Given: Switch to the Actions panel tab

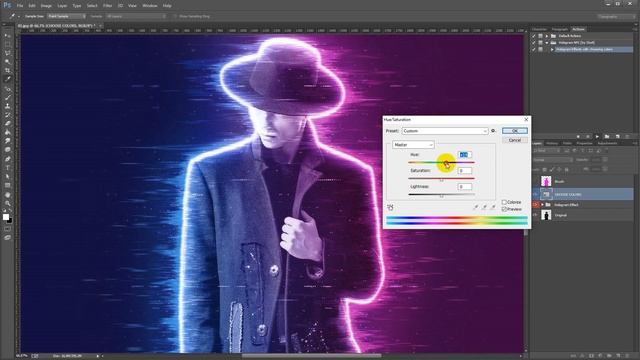Looking at the screenshot, I should (578, 29).
